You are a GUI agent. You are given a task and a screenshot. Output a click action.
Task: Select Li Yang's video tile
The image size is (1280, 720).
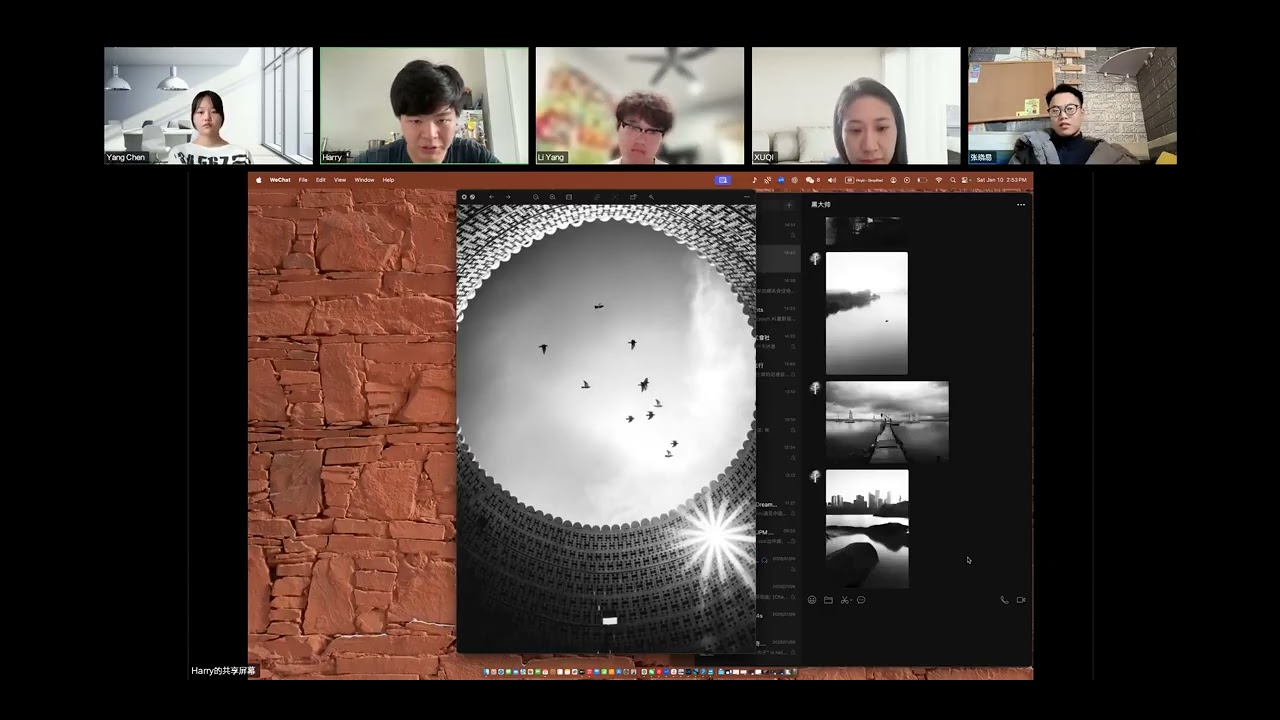pyautogui.click(x=640, y=105)
